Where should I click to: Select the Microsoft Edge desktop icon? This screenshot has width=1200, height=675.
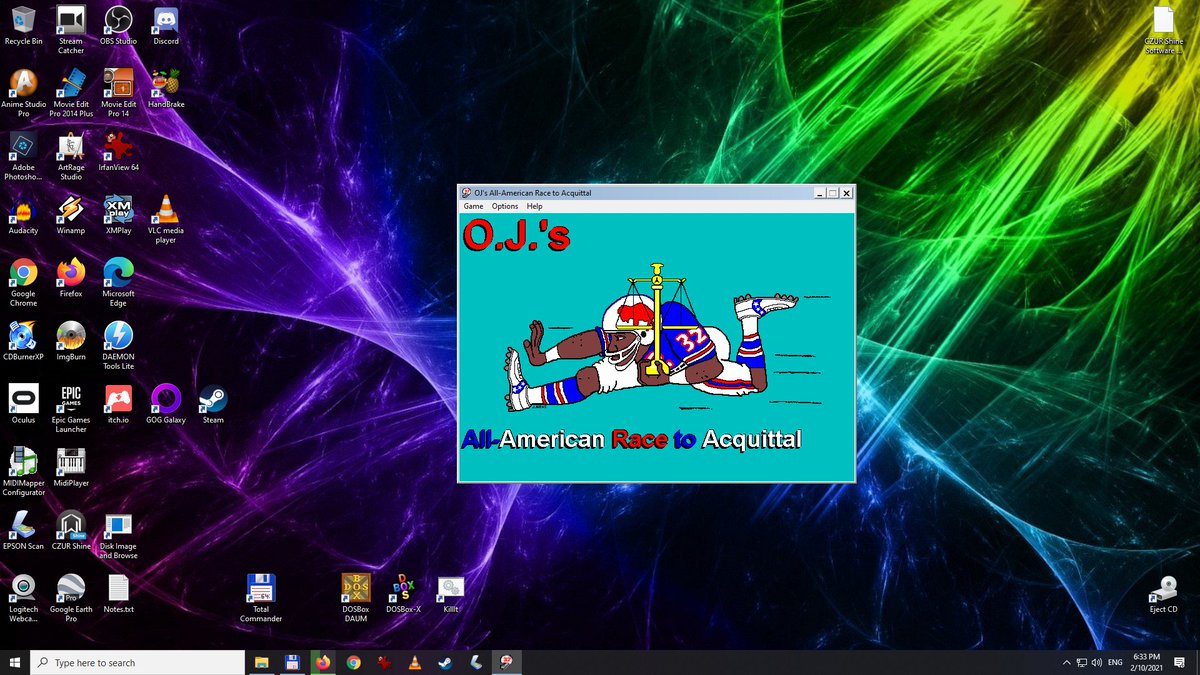[x=118, y=282]
